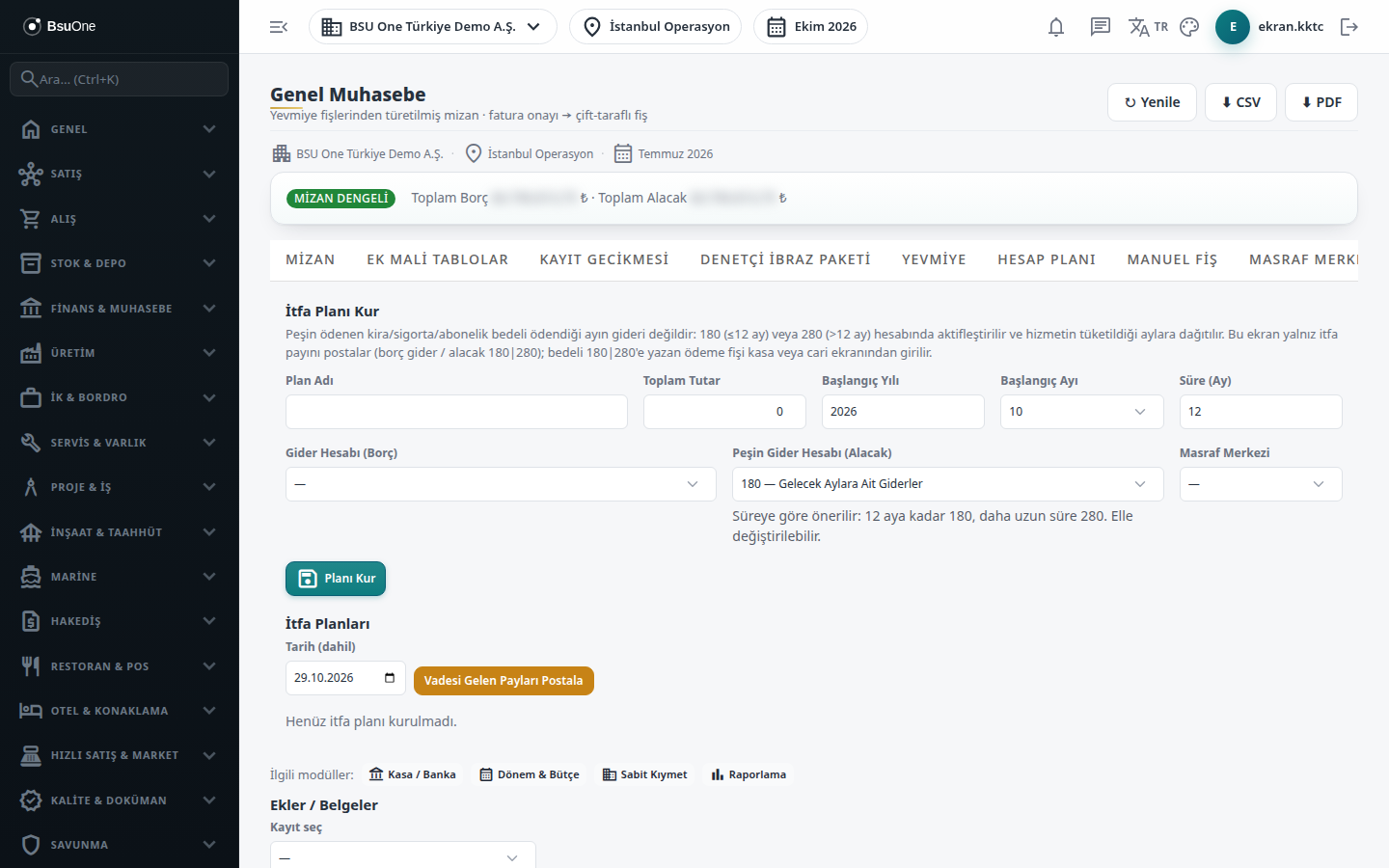The width and height of the screenshot is (1389, 868).
Task: Click the Planı Kur button
Action: coord(336,579)
